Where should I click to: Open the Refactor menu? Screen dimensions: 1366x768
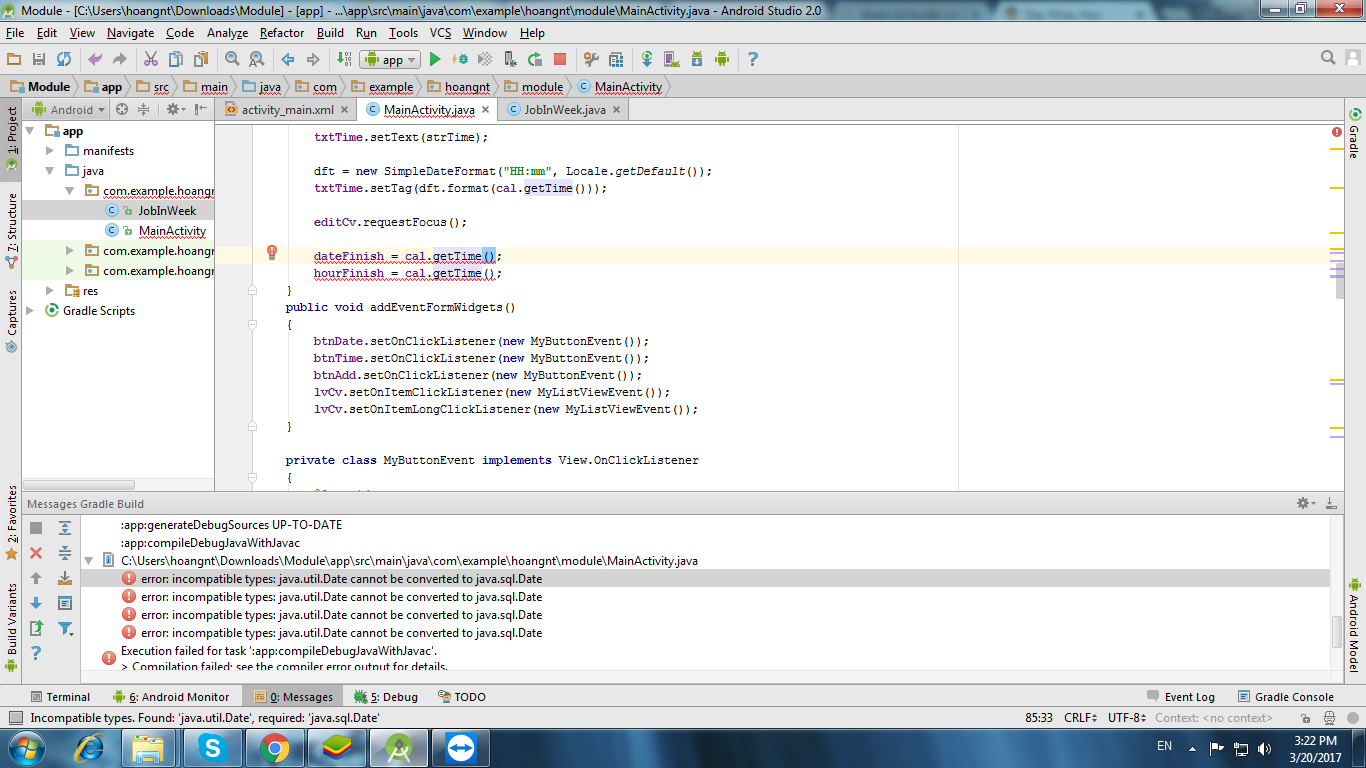[x=281, y=32]
